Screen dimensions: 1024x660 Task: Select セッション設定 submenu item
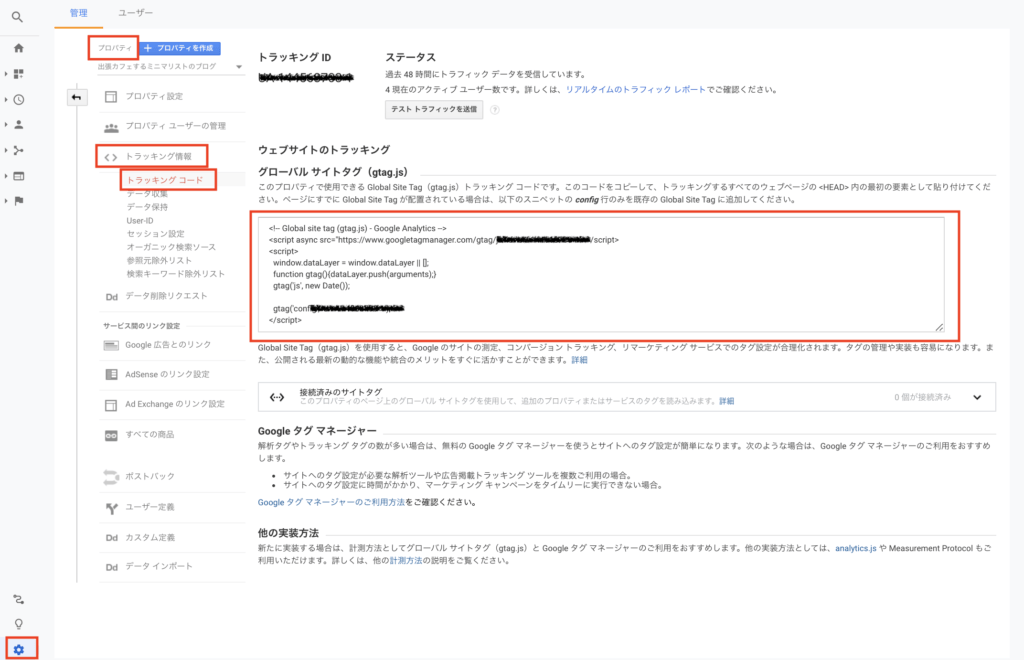click(x=155, y=234)
